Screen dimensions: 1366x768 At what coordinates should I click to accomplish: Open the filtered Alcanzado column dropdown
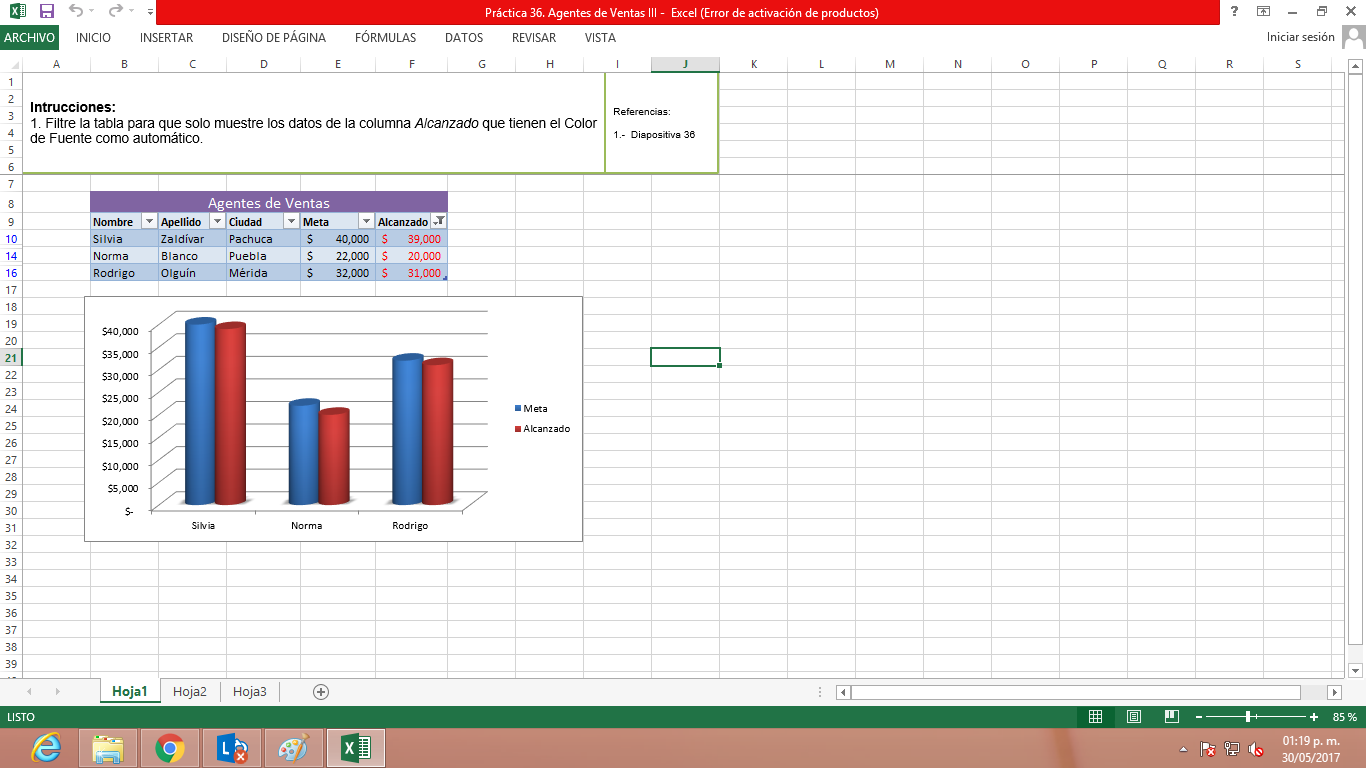click(x=439, y=222)
